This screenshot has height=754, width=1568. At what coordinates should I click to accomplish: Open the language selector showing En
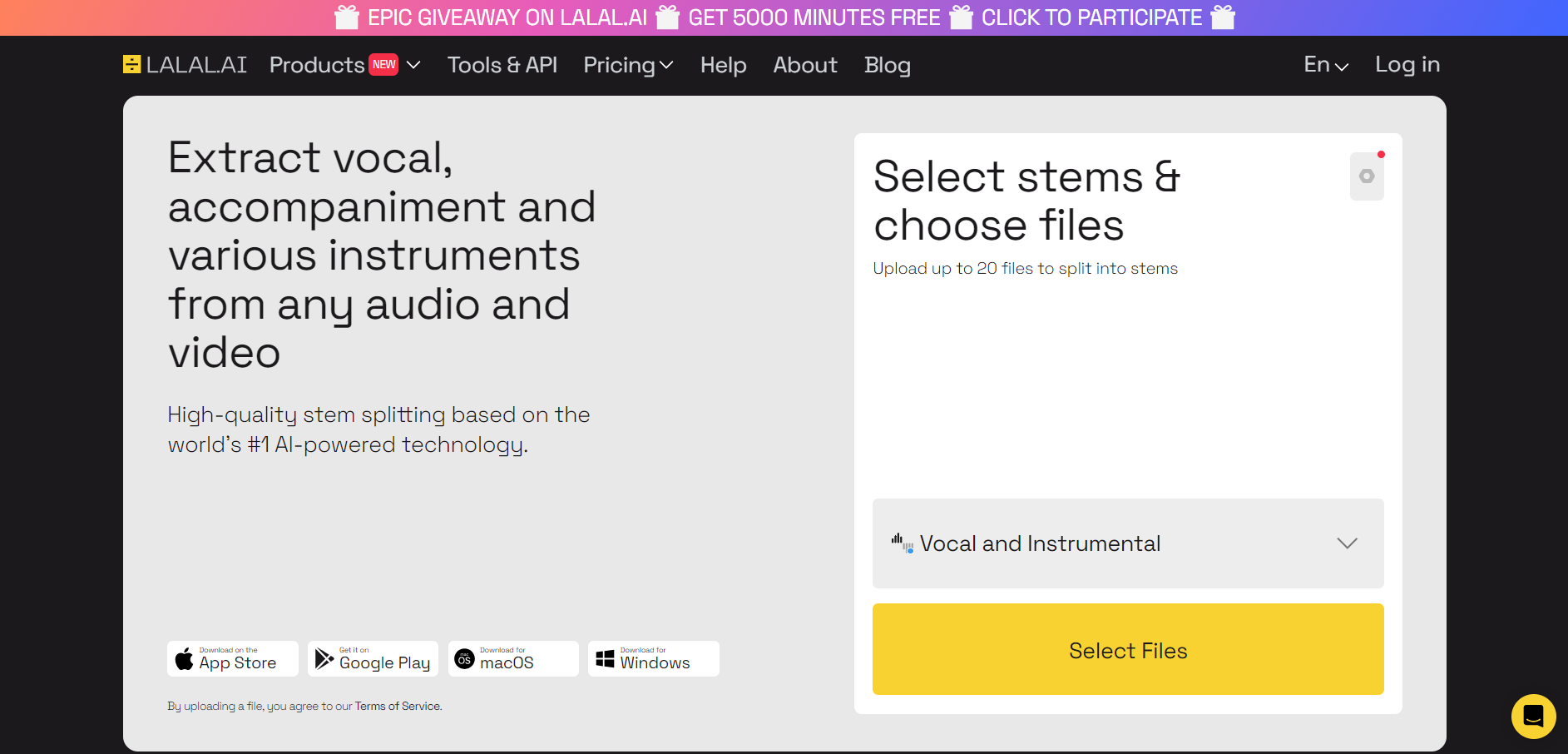[1325, 64]
